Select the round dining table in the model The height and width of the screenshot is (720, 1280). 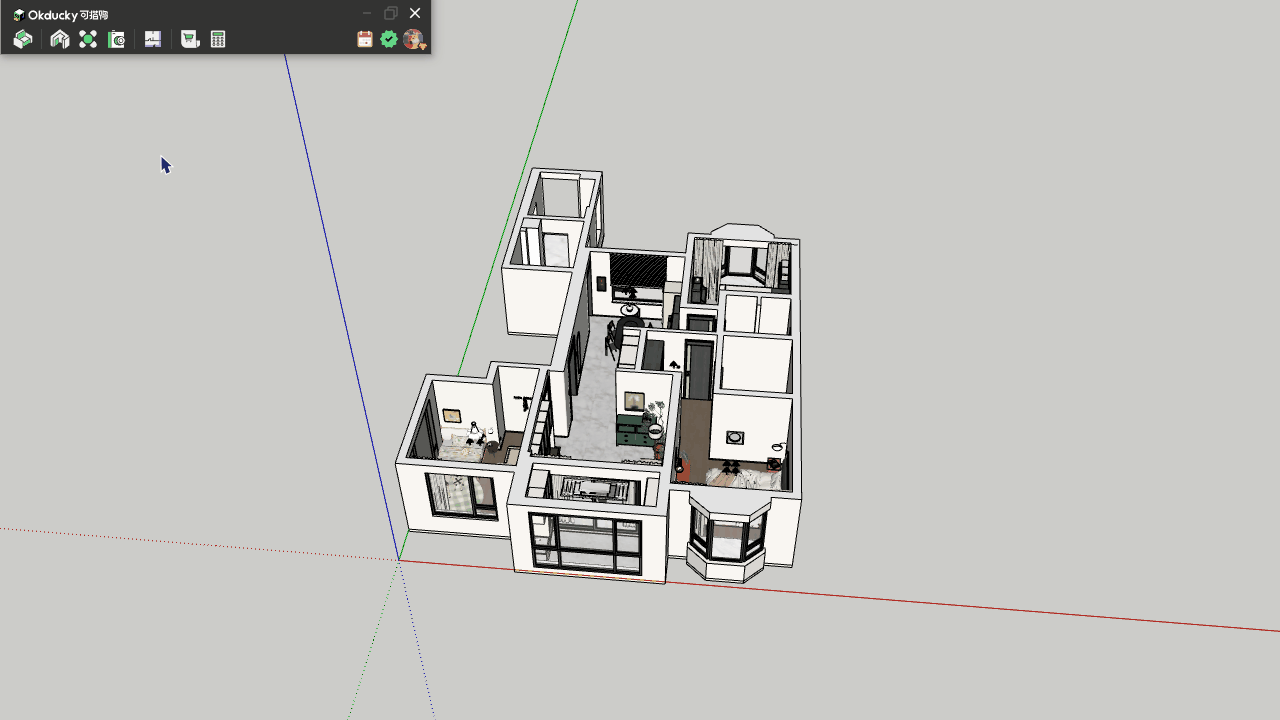(630, 310)
